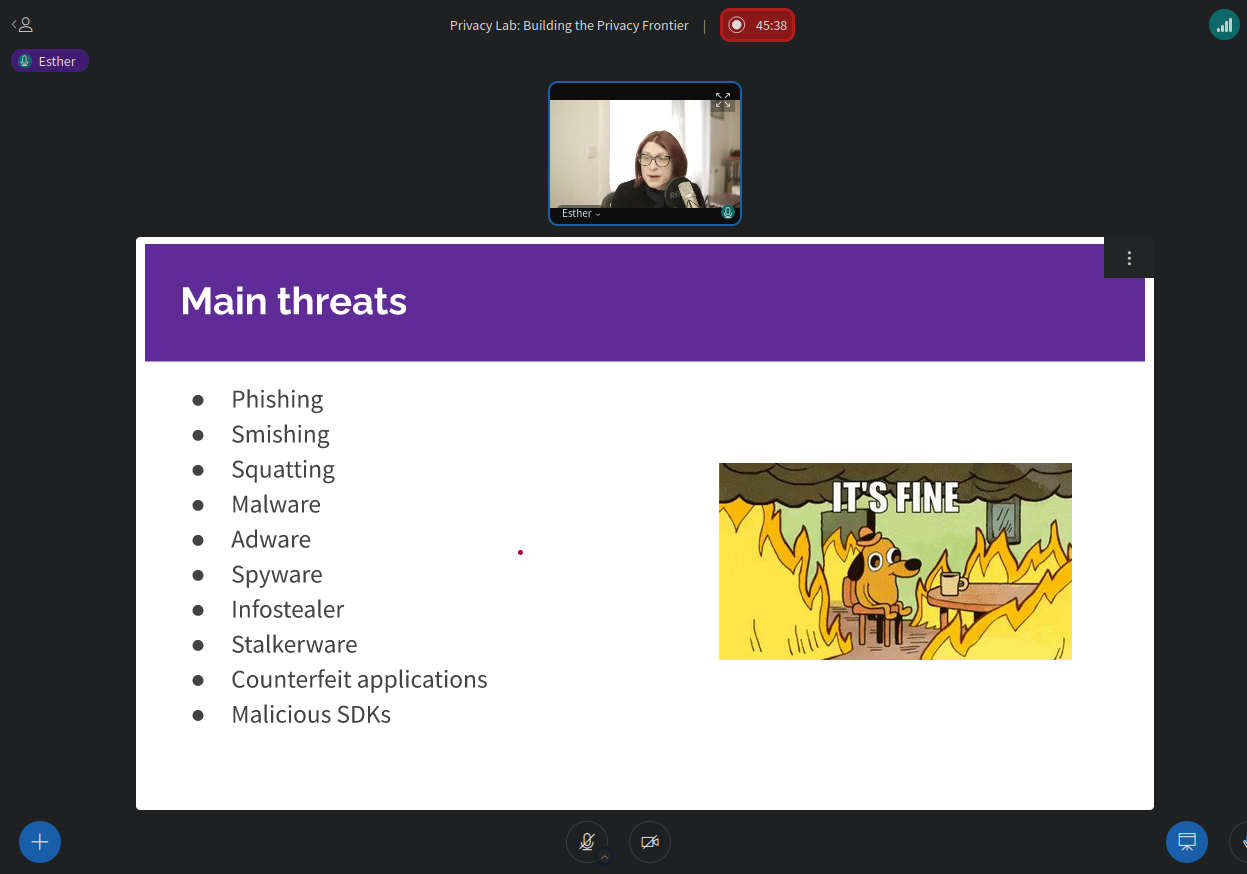
Task: Click the "Smishing" bullet text
Action: pos(280,434)
